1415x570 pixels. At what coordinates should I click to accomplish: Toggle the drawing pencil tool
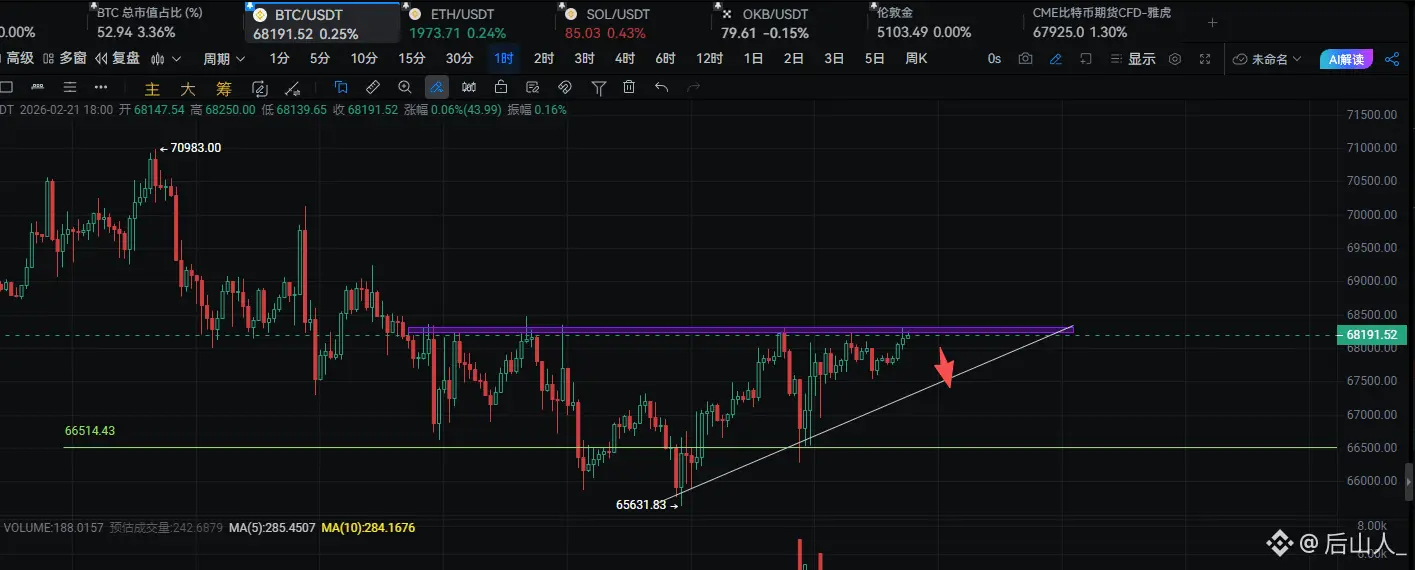point(1055,59)
